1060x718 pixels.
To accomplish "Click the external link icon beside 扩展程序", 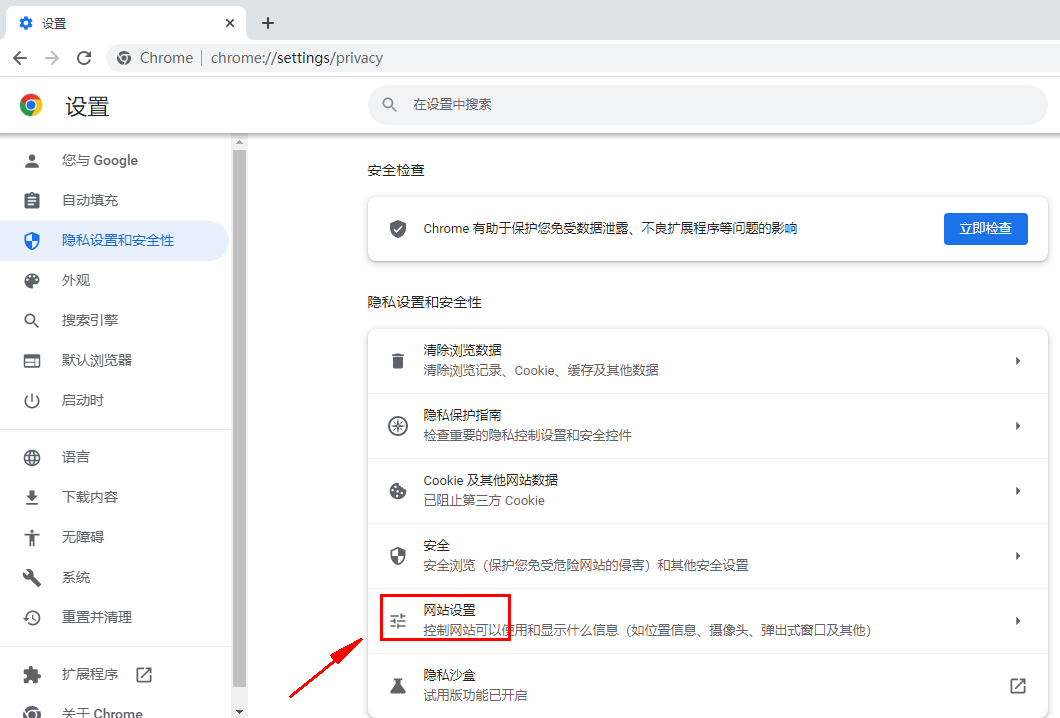I will pyautogui.click(x=144, y=674).
